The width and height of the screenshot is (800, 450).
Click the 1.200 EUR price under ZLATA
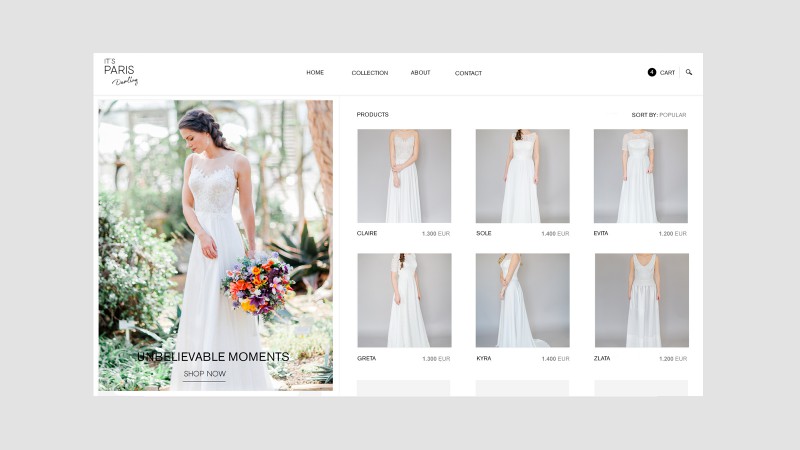(673, 359)
